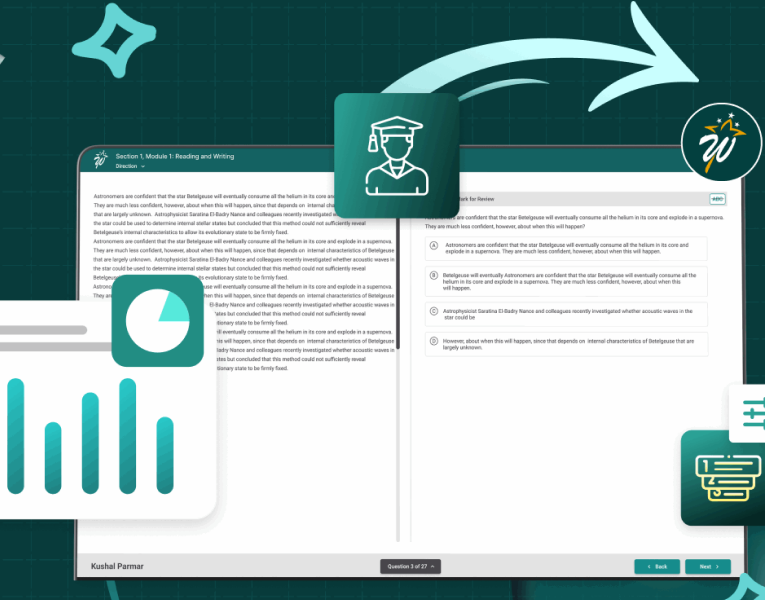Select answer choice A radio option
Image resolution: width=766 pixels, height=600 pixels.
pos(434,245)
